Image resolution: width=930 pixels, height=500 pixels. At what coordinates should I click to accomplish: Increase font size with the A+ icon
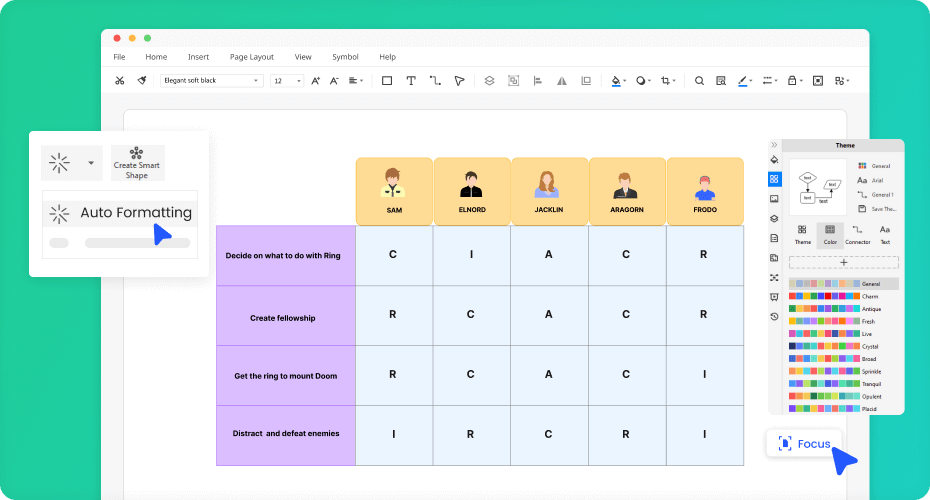(316, 81)
